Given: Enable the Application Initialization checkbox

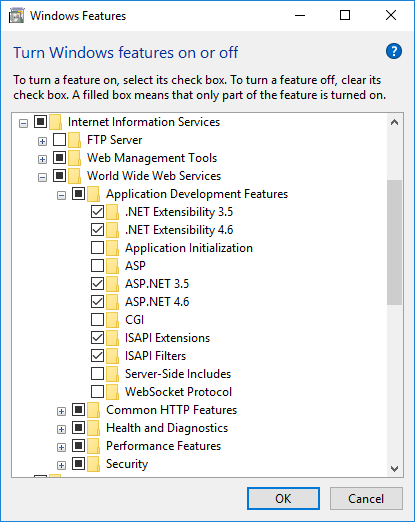Looking at the screenshot, I should click(x=97, y=248).
